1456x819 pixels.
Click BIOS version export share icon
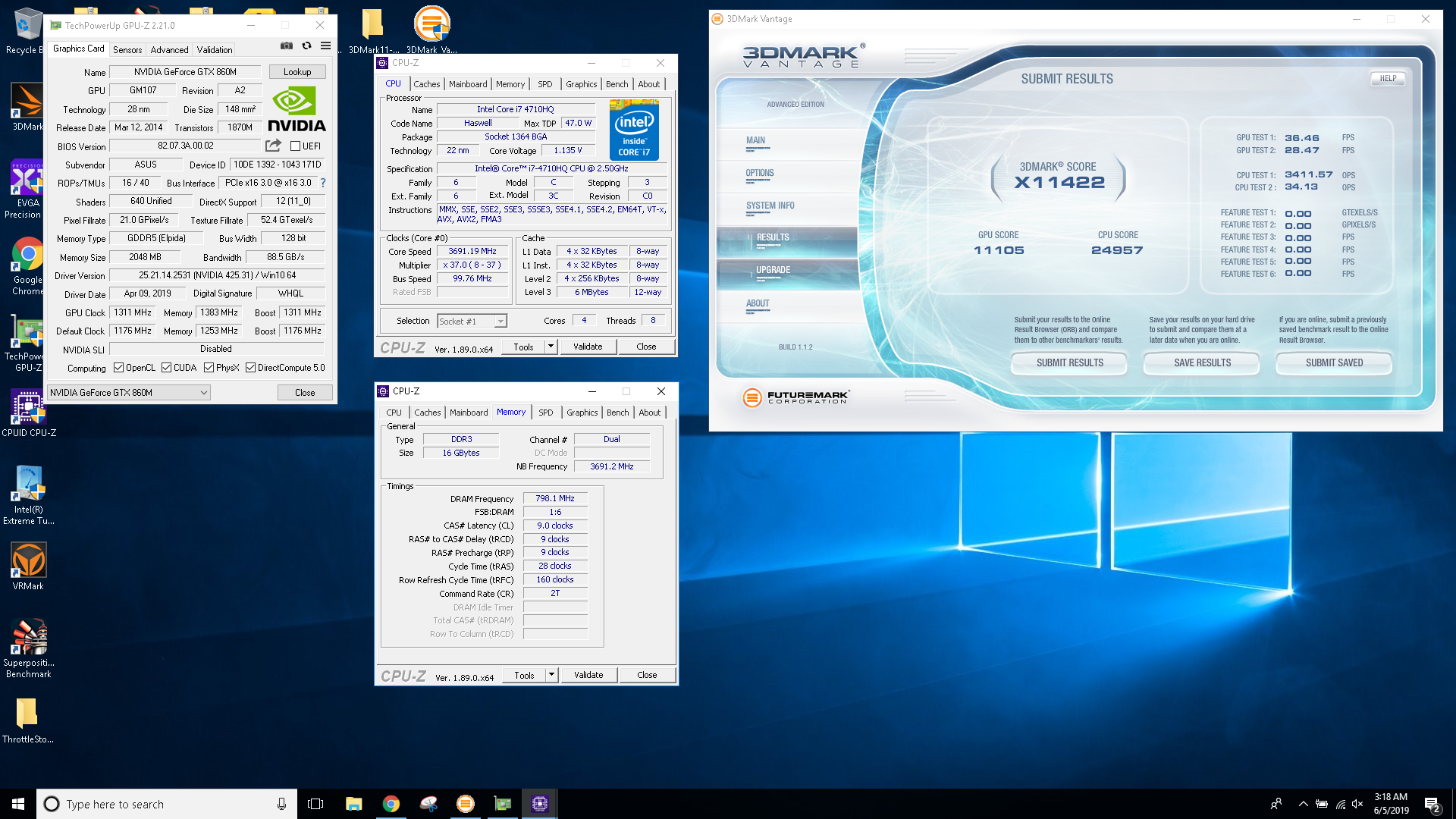tap(273, 146)
